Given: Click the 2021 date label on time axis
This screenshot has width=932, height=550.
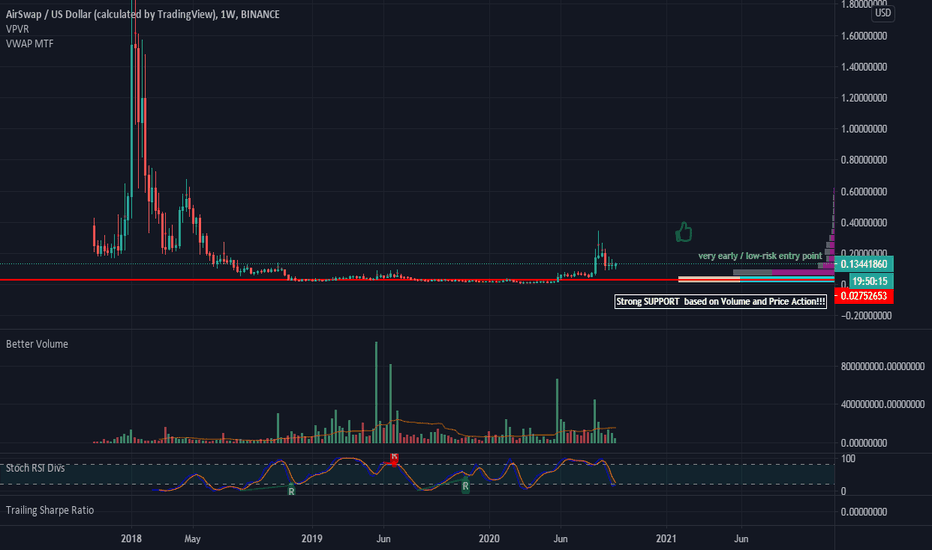Looking at the screenshot, I should [666, 539].
